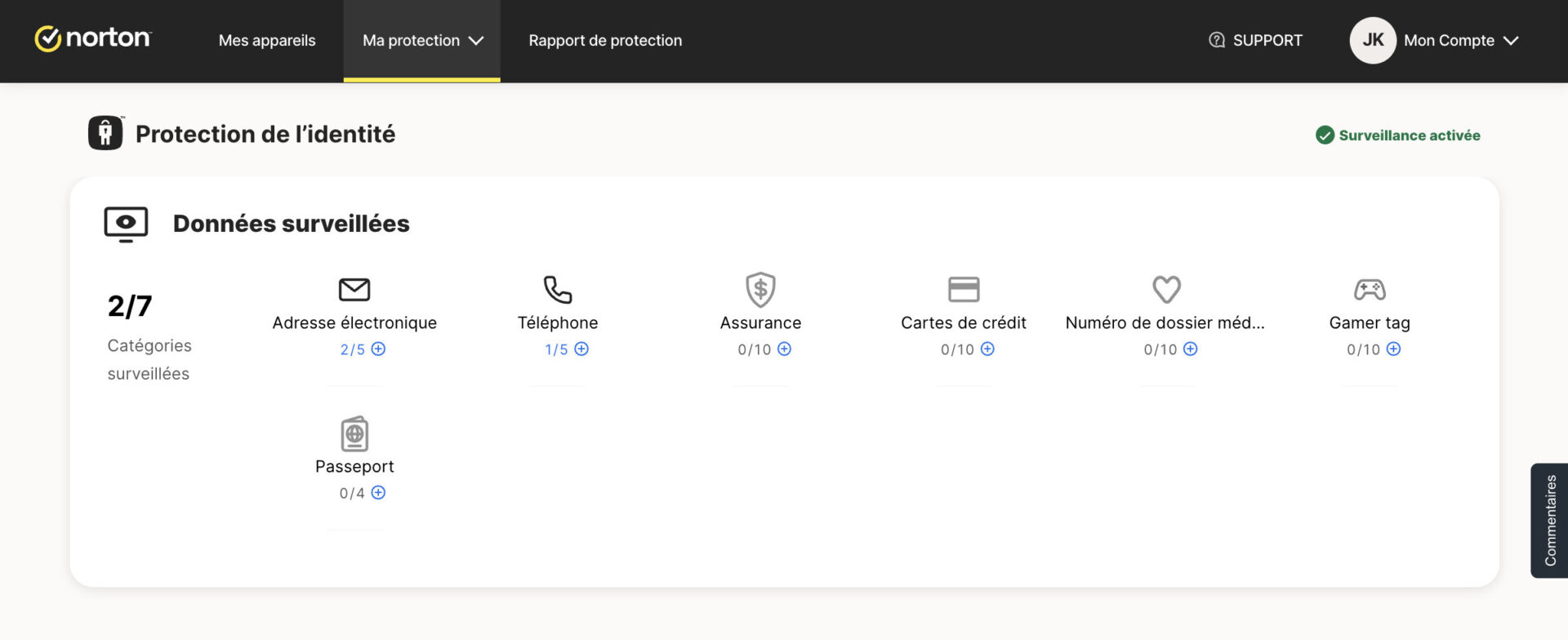Click the Surveillance activée status text
This screenshot has height=640, width=1568.
tap(1410, 136)
